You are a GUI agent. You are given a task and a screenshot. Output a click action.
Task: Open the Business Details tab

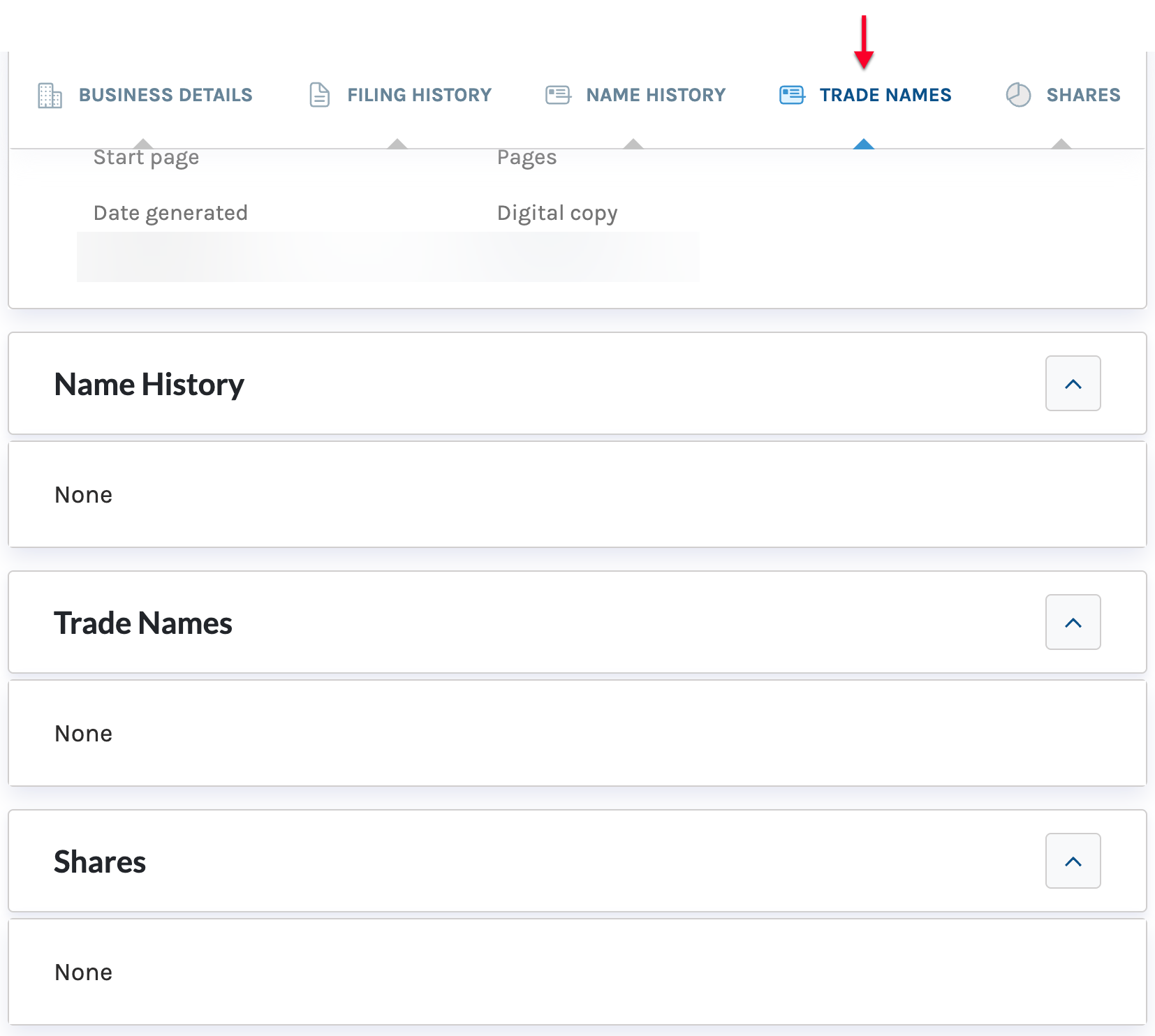(165, 95)
